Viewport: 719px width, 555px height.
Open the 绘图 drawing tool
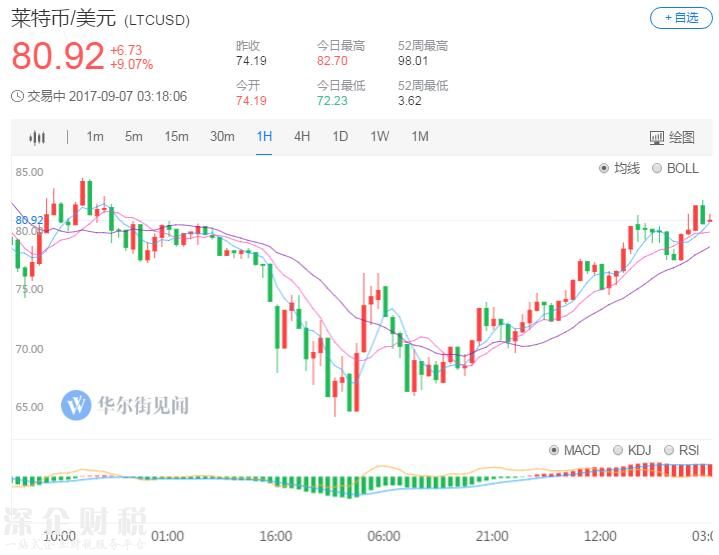click(672, 137)
